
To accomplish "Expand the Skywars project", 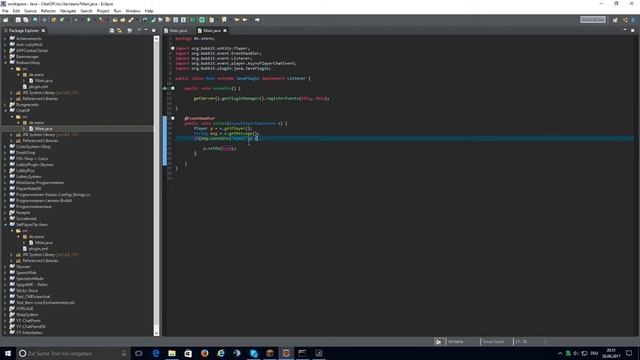I will [6, 267].
